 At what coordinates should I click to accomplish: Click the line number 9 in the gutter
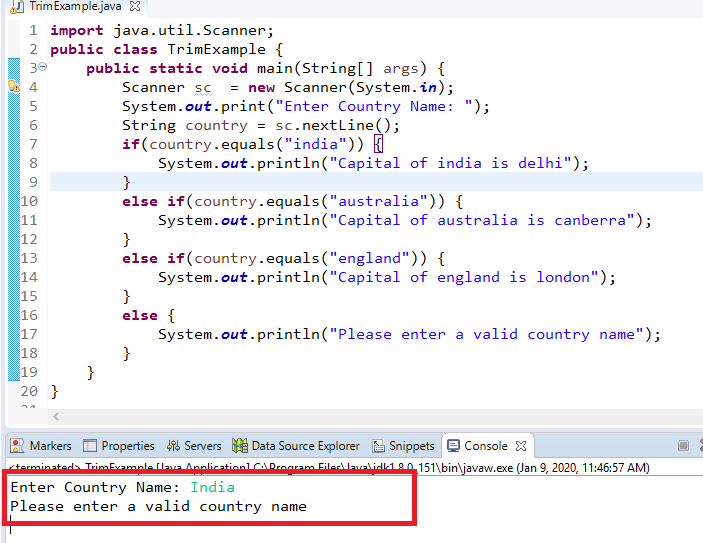point(33,182)
